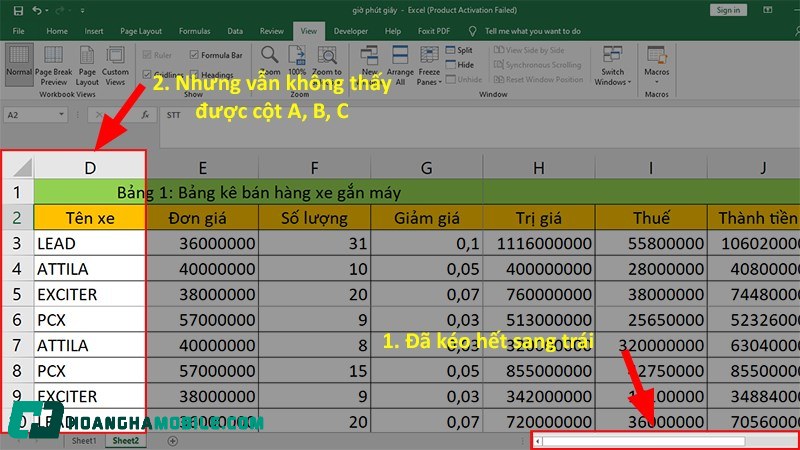Click the Tell me lightbulb icon
This screenshot has height=450, width=800.
(x=472, y=31)
